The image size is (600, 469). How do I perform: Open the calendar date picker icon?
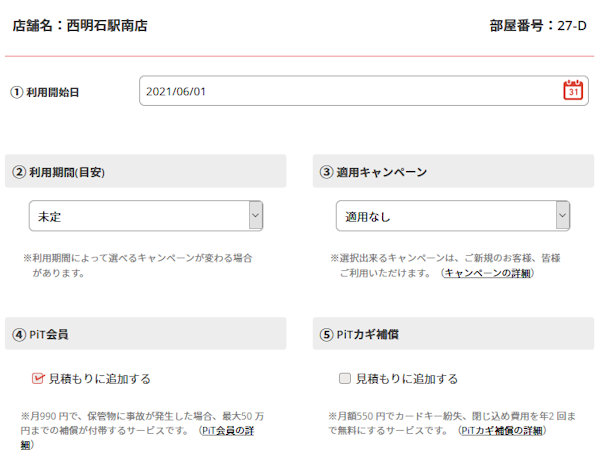pyautogui.click(x=573, y=90)
